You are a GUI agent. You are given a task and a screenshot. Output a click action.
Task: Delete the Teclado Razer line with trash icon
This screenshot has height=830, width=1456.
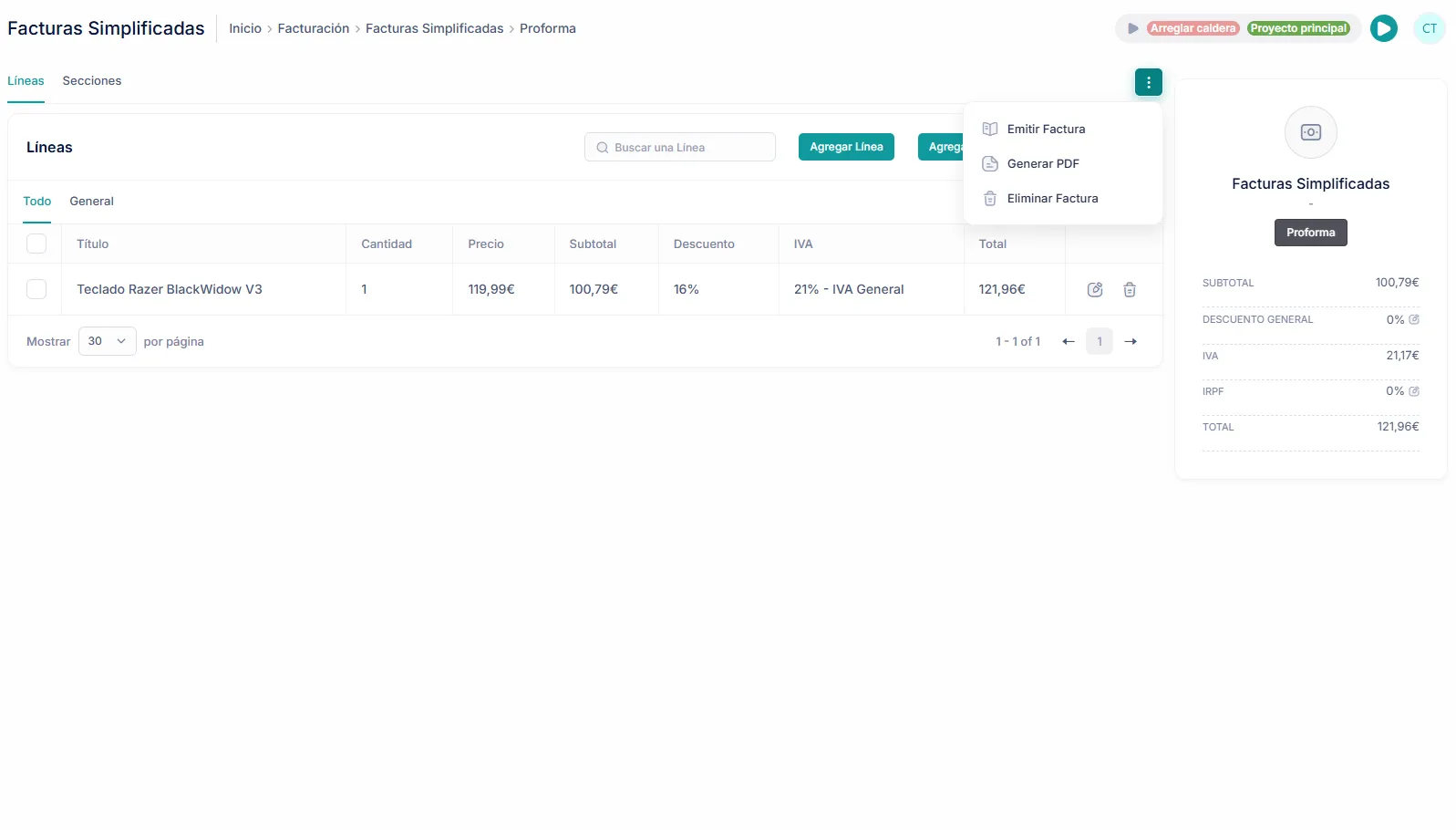1129,290
